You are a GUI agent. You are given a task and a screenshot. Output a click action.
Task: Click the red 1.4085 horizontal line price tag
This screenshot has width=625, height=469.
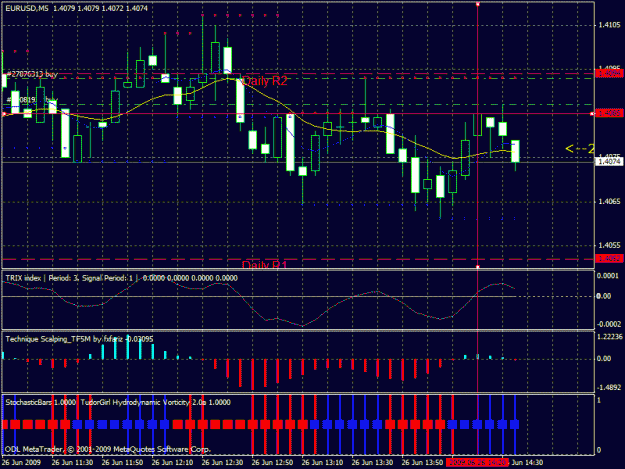(x=609, y=114)
